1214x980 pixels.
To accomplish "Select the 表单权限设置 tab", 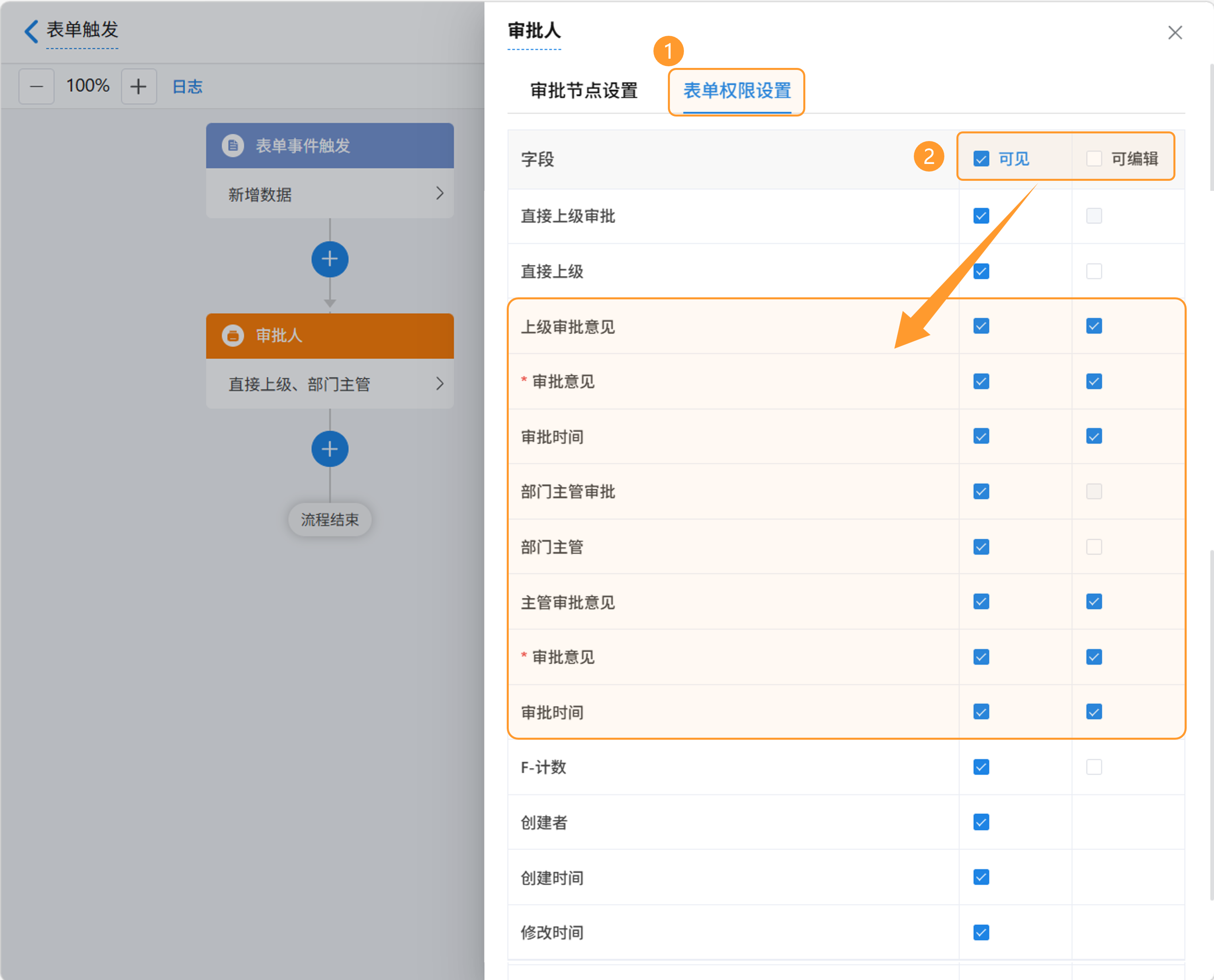I will [x=737, y=90].
